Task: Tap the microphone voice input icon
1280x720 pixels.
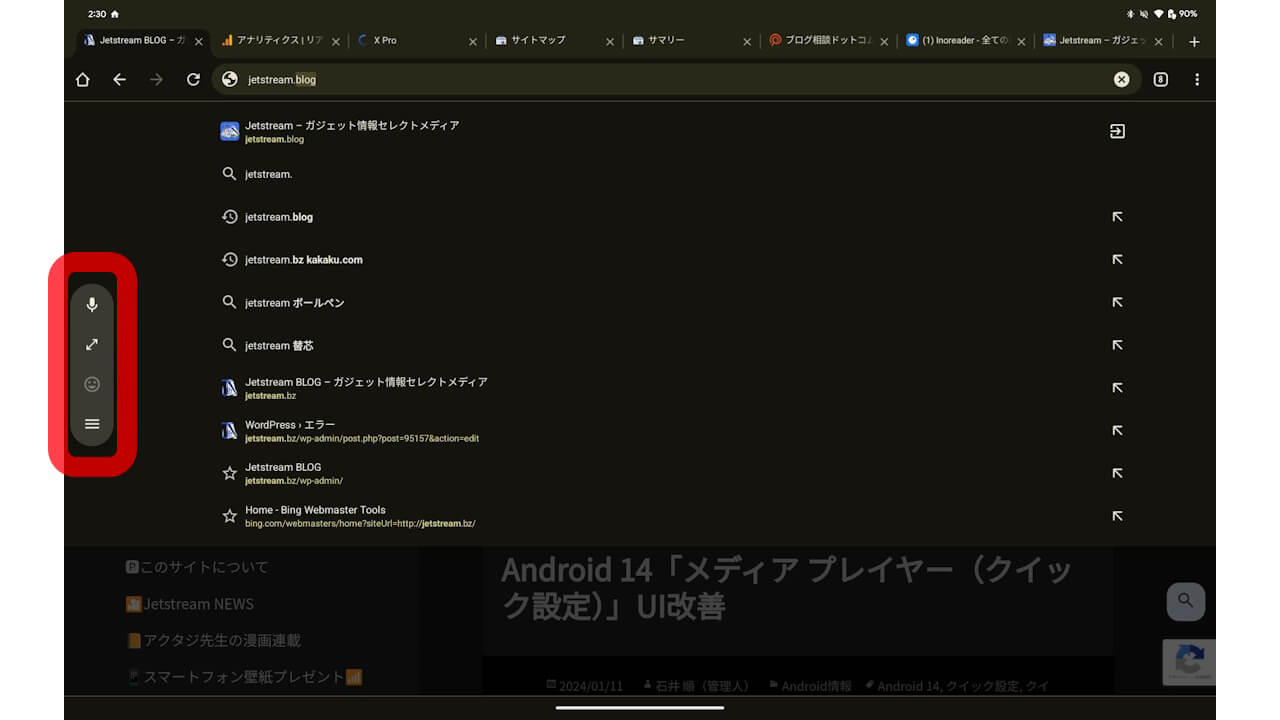Action: [x=92, y=305]
